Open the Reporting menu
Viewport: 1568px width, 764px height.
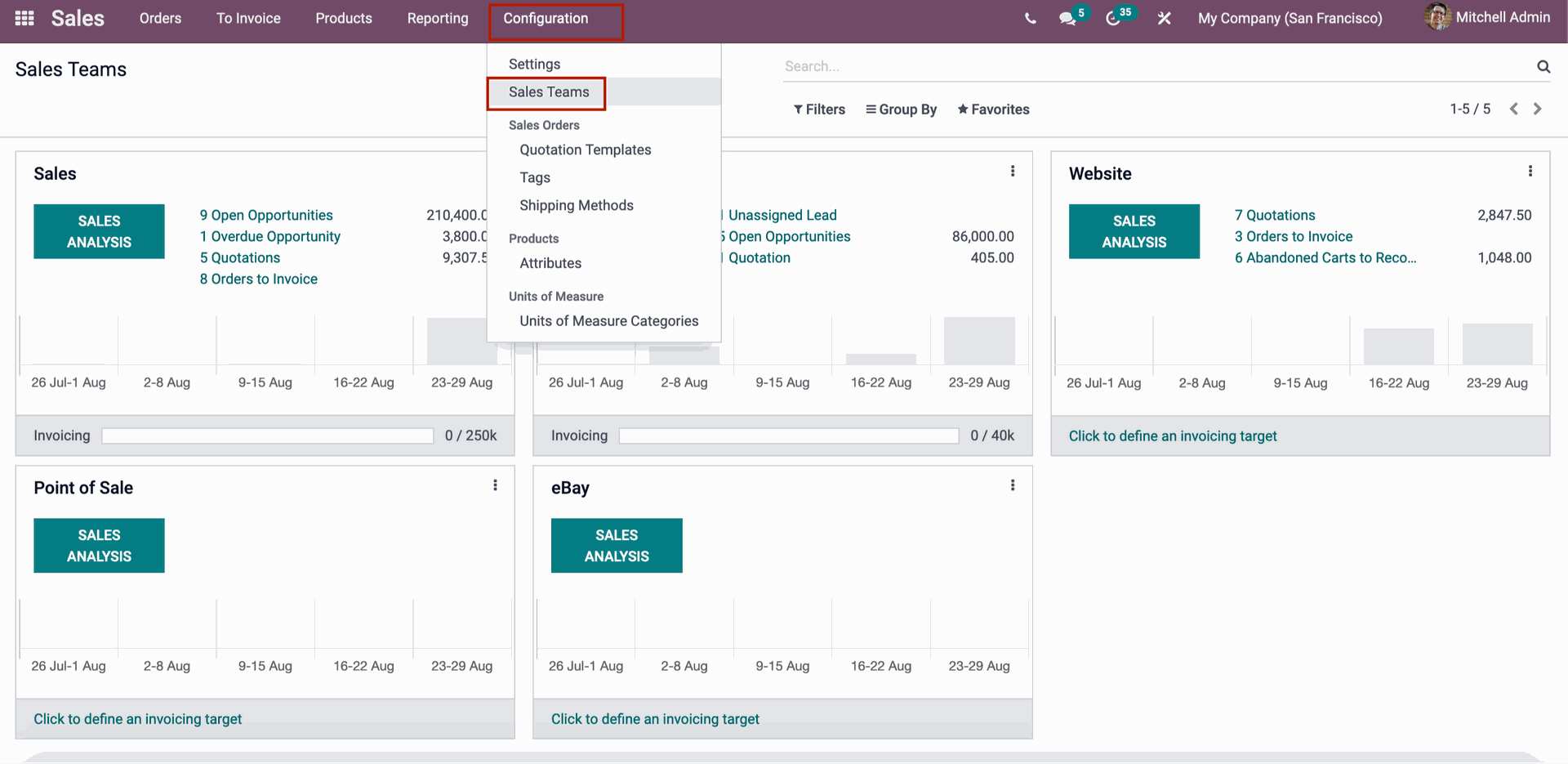pyautogui.click(x=438, y=18)
